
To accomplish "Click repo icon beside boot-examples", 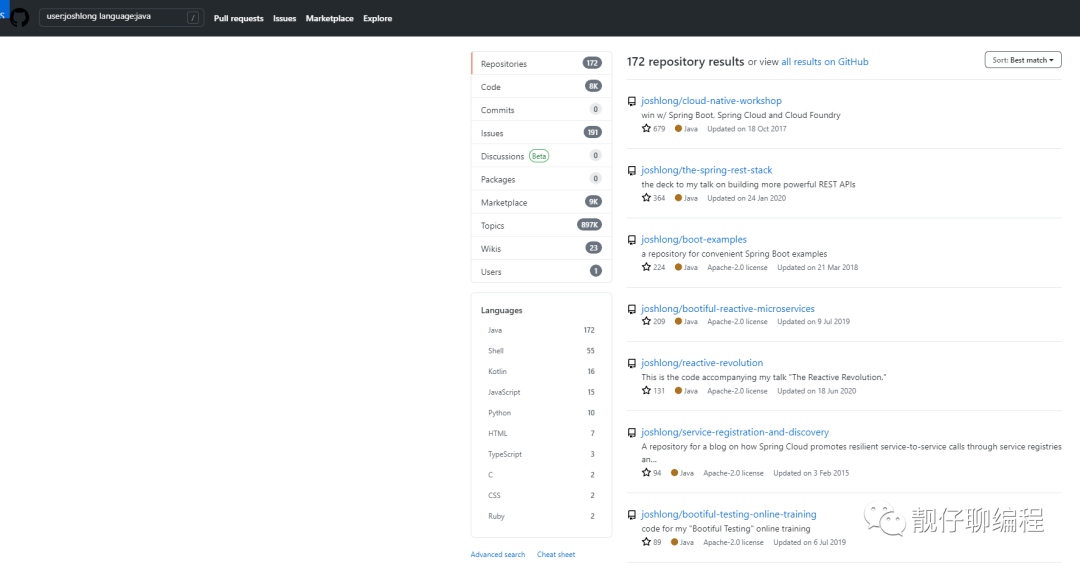I will pyautogui.click(x=632, y=240).
